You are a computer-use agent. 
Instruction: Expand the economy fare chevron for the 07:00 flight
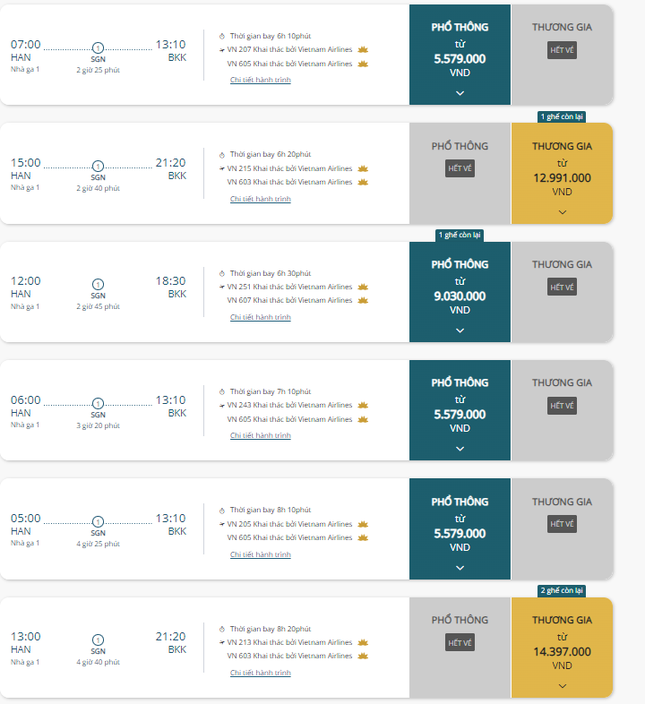click(460, 93)
